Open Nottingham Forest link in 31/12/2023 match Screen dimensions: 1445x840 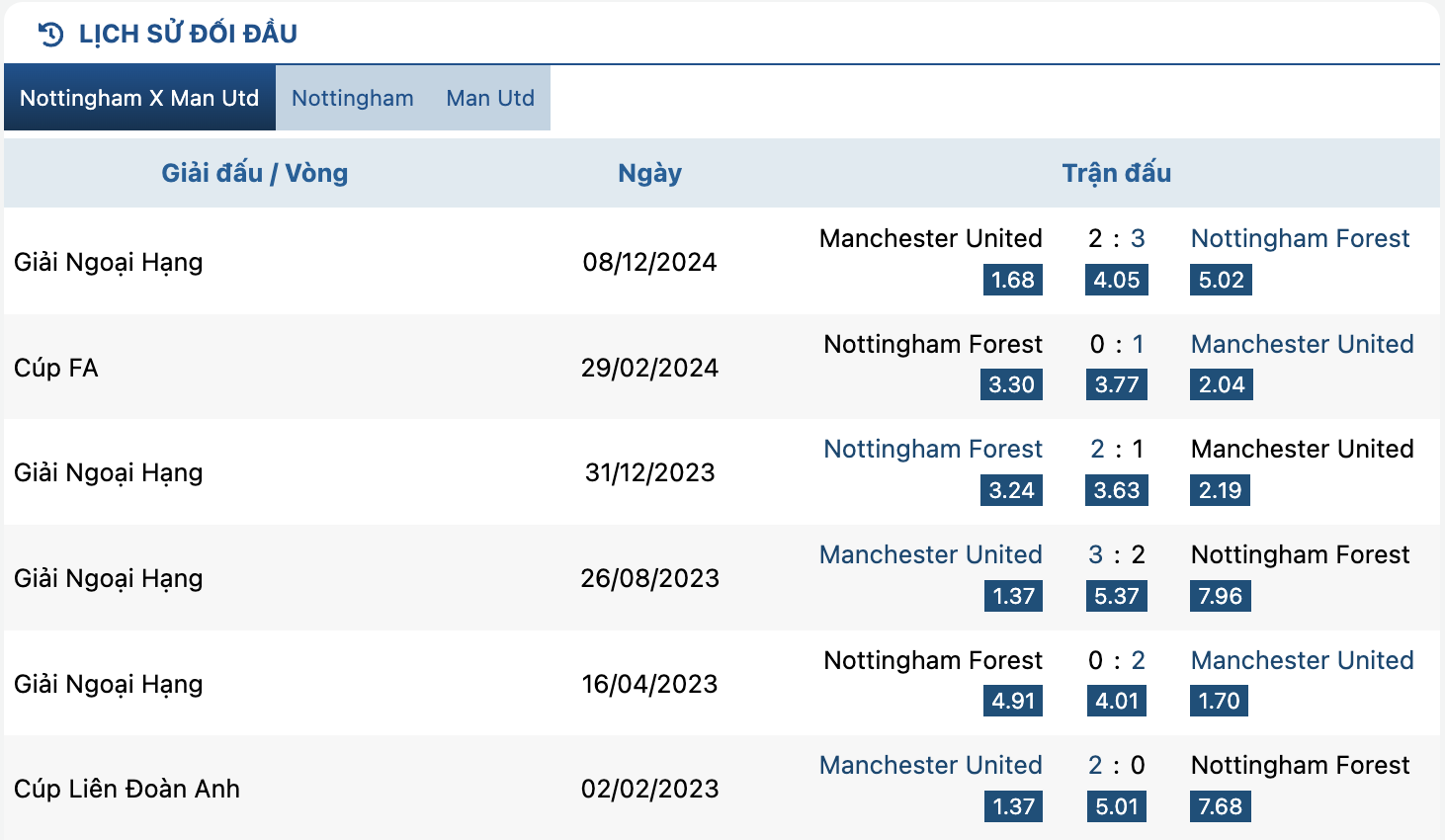(933, 449)
